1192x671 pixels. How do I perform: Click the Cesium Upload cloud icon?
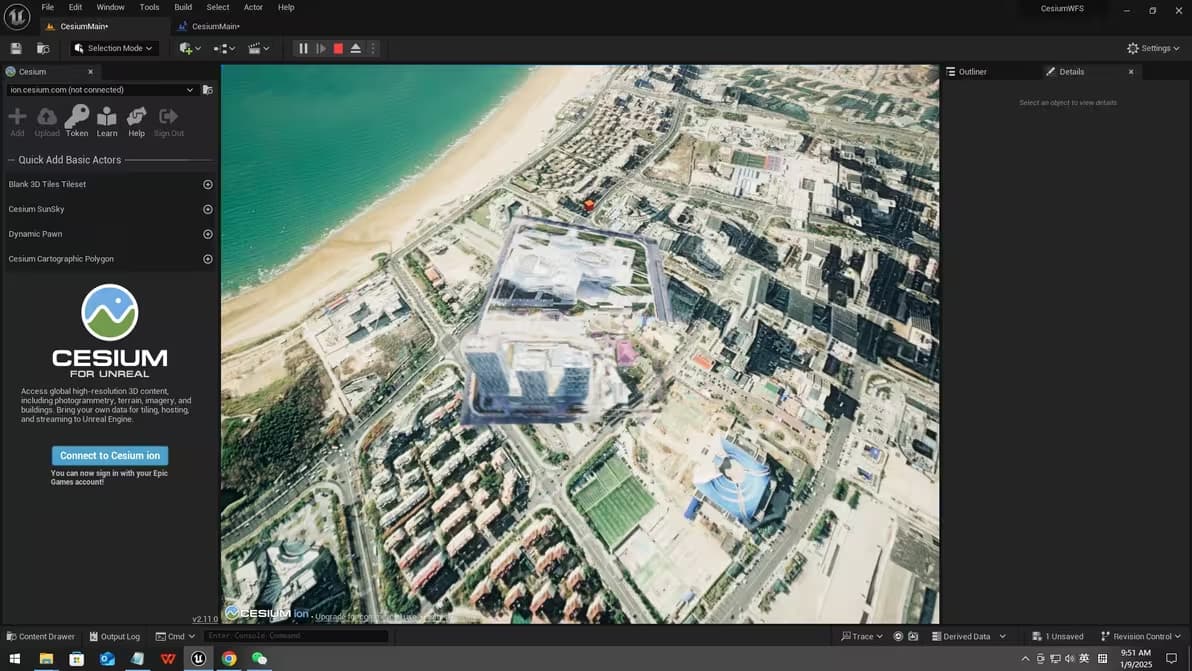[46, 121]
